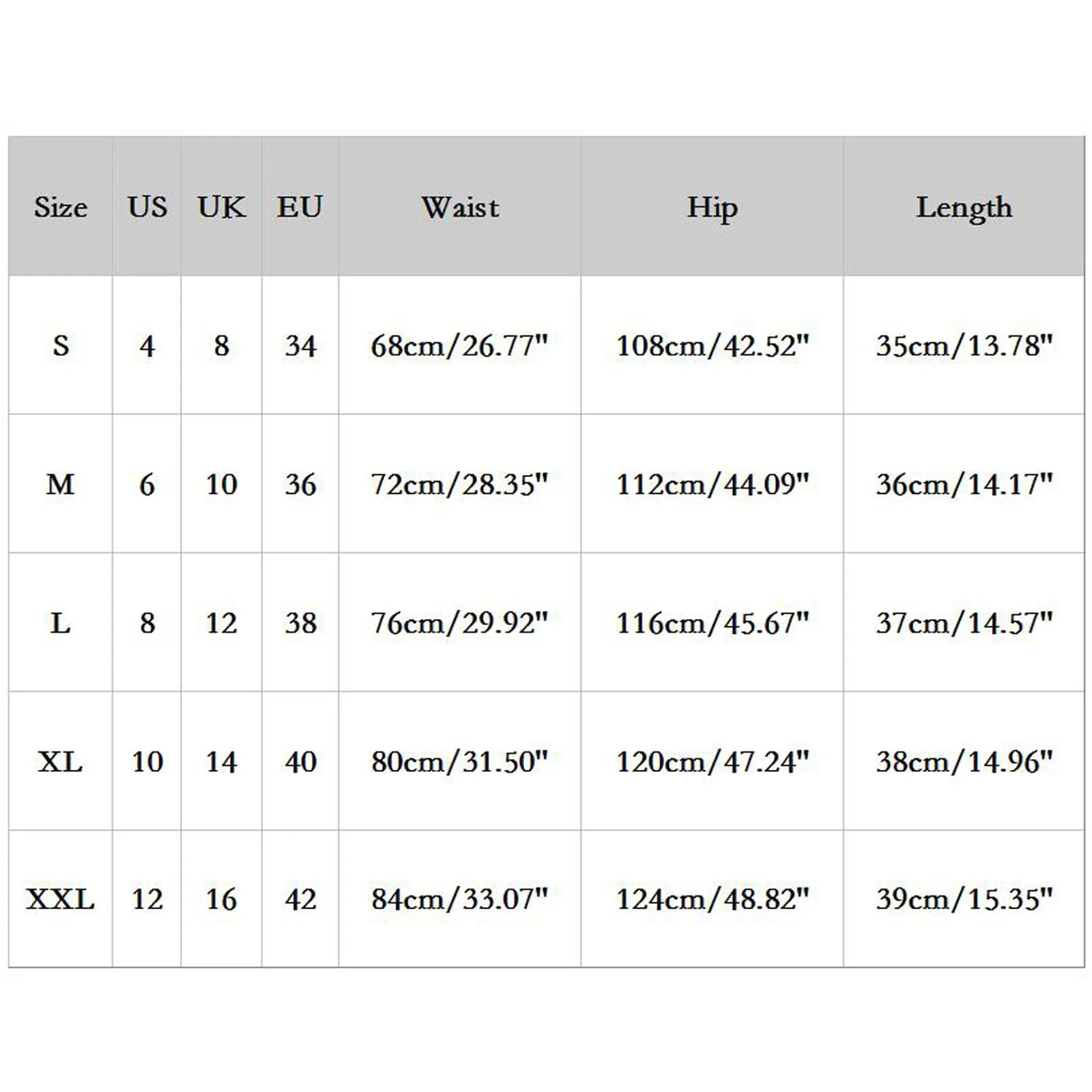Image resolution: width=1092 pixels, height=1092 pixels.
Task: Click the 37cm/14.57" length value
Action: point(964,623)
